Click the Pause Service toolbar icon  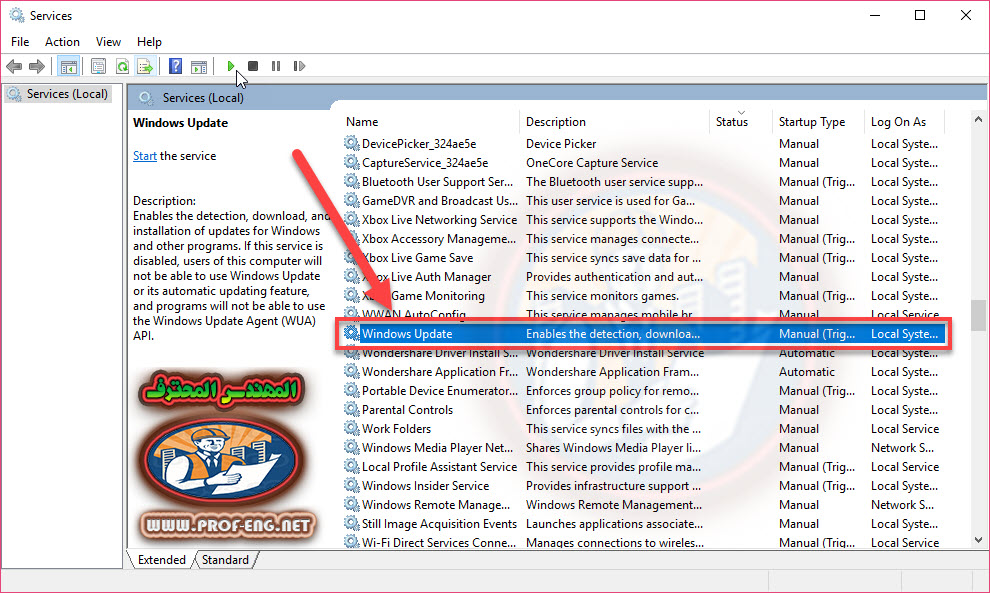coord(276,66)
